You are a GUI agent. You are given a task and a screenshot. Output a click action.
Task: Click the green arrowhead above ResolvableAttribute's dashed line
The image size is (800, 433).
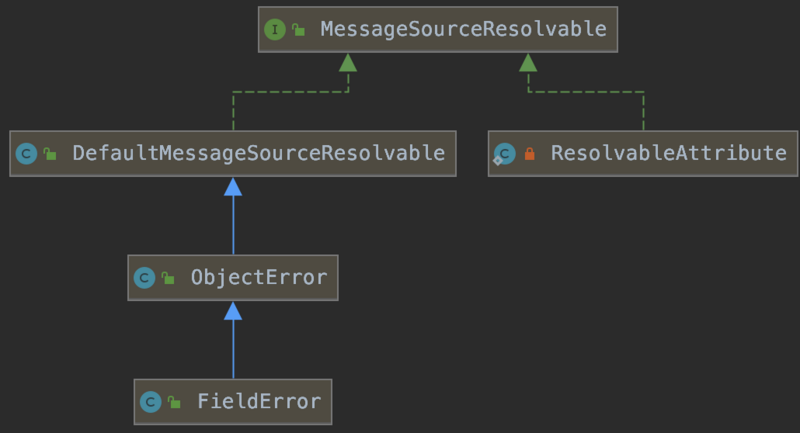(528, 64)
